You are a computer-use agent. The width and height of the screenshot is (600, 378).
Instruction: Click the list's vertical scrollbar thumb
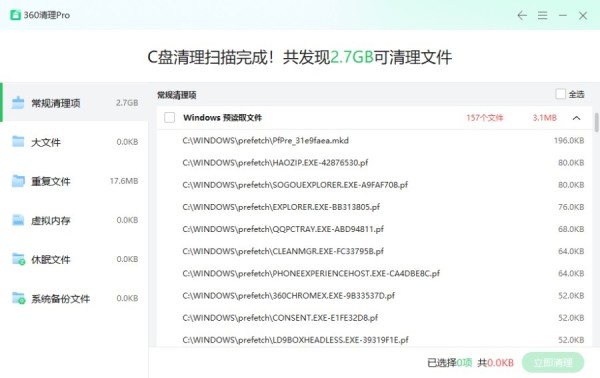[596, 122]
